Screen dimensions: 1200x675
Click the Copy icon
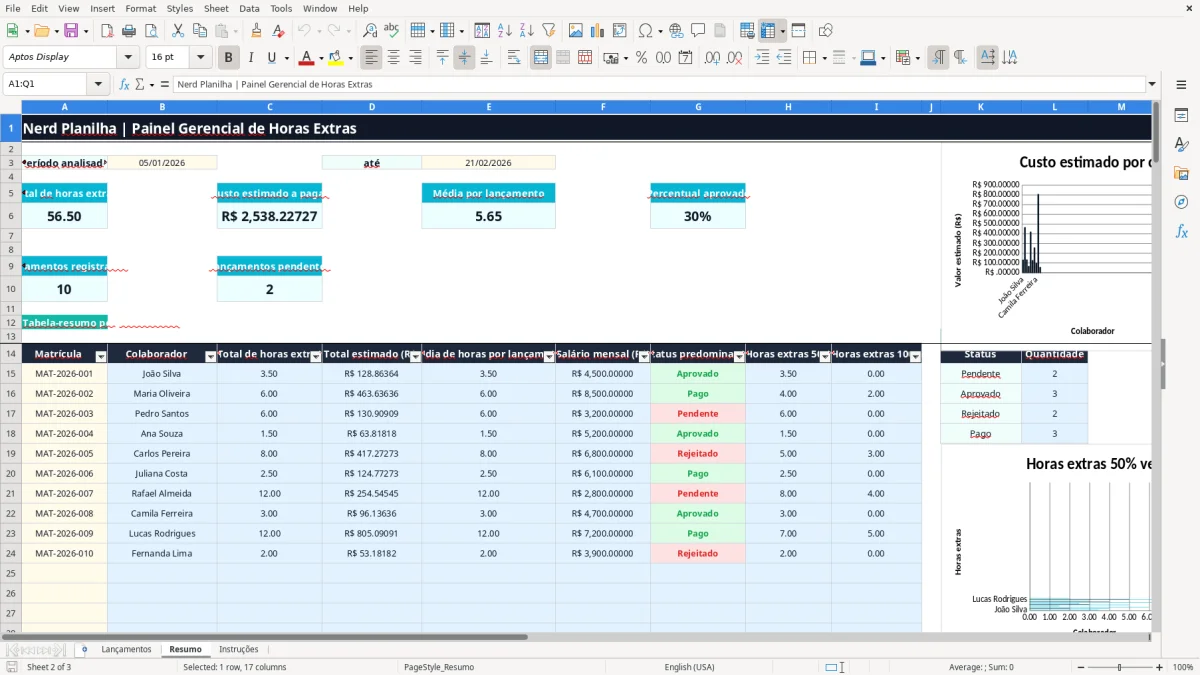click(199, 31)
